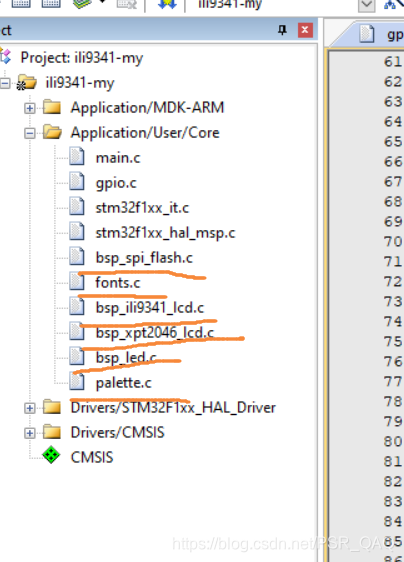Click the ili9341-my target label

[x=80, y=83]
